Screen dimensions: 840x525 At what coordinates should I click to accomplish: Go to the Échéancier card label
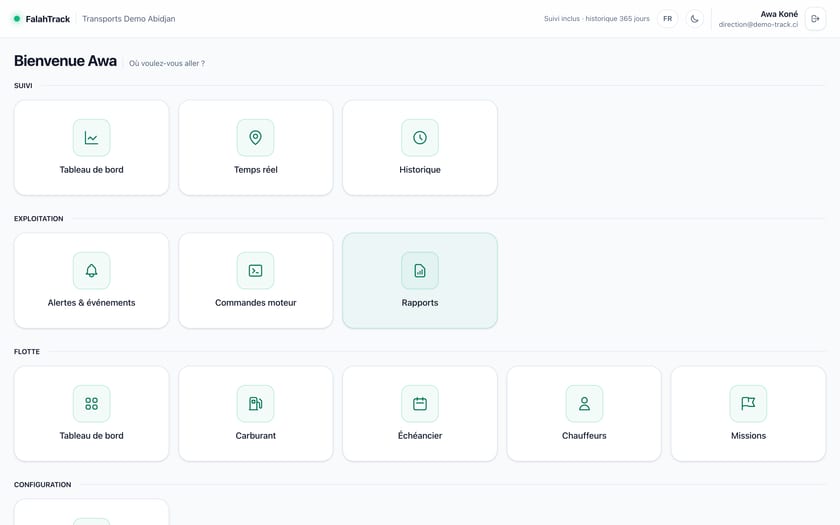tap(420, 436)
